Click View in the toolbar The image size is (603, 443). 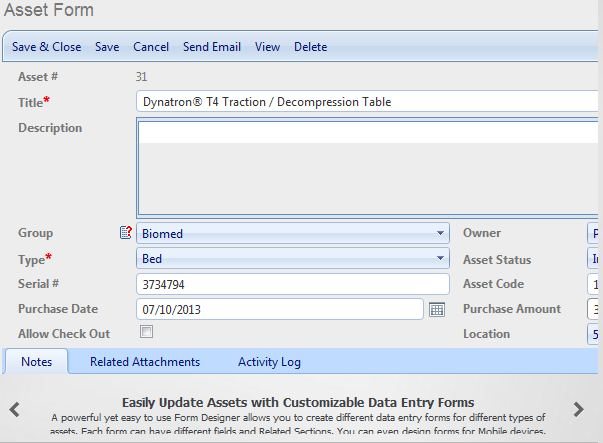(x=267, y=47)
